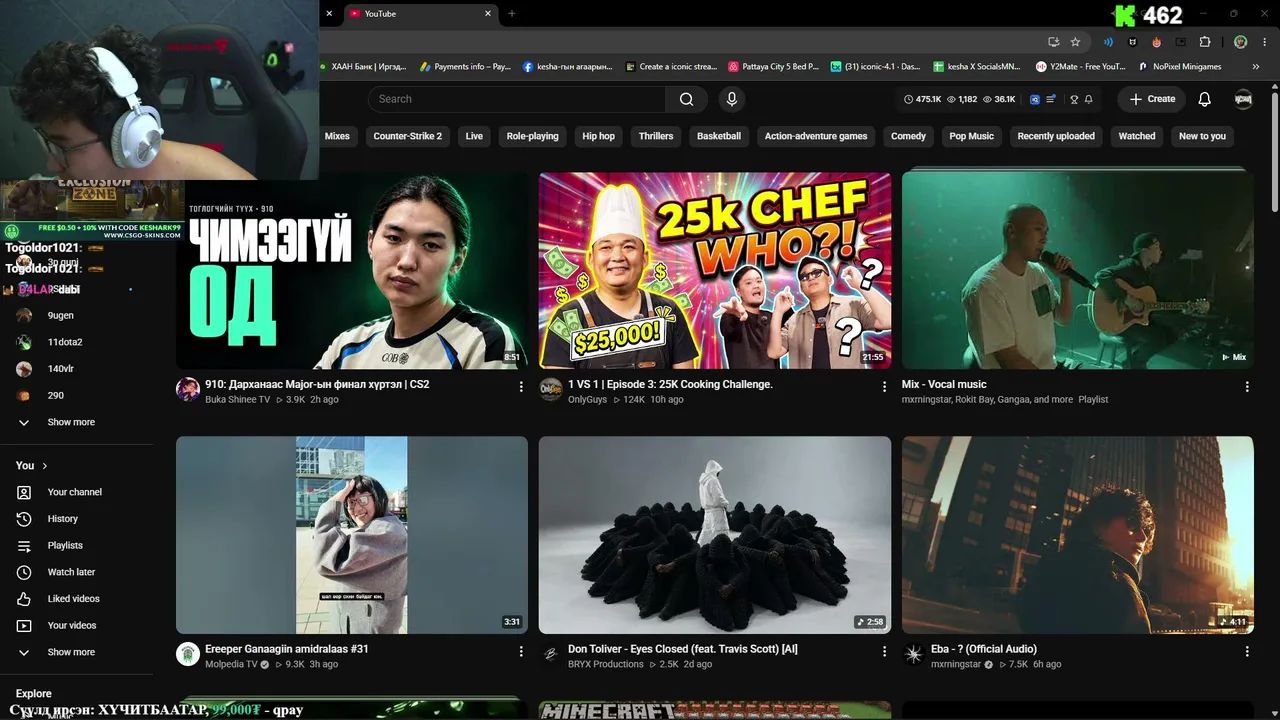
Task: Open the Watch later clock icon
Action: [x=24, y=572]
